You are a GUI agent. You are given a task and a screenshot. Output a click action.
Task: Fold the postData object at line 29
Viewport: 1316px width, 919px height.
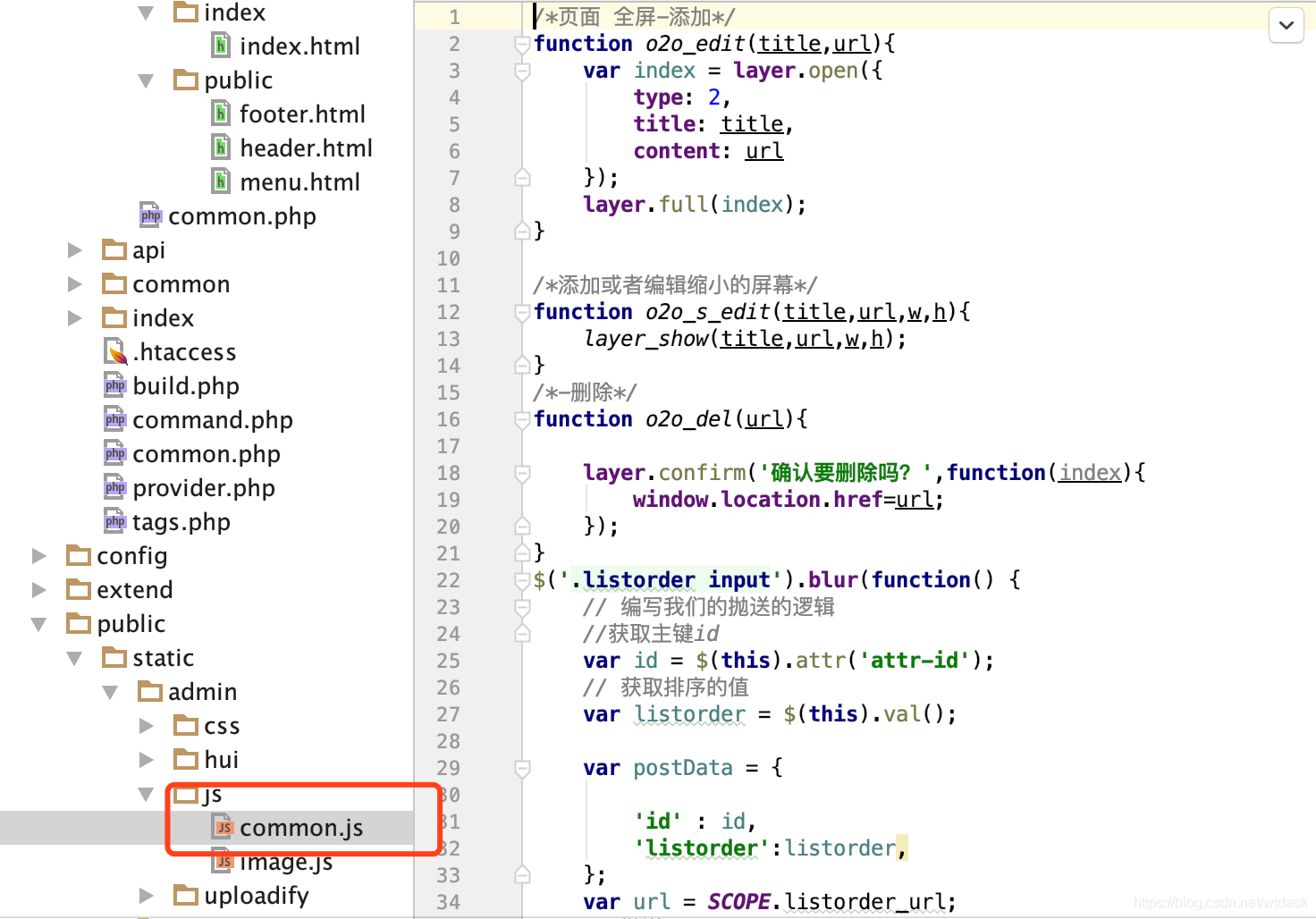tap(522, 768)
